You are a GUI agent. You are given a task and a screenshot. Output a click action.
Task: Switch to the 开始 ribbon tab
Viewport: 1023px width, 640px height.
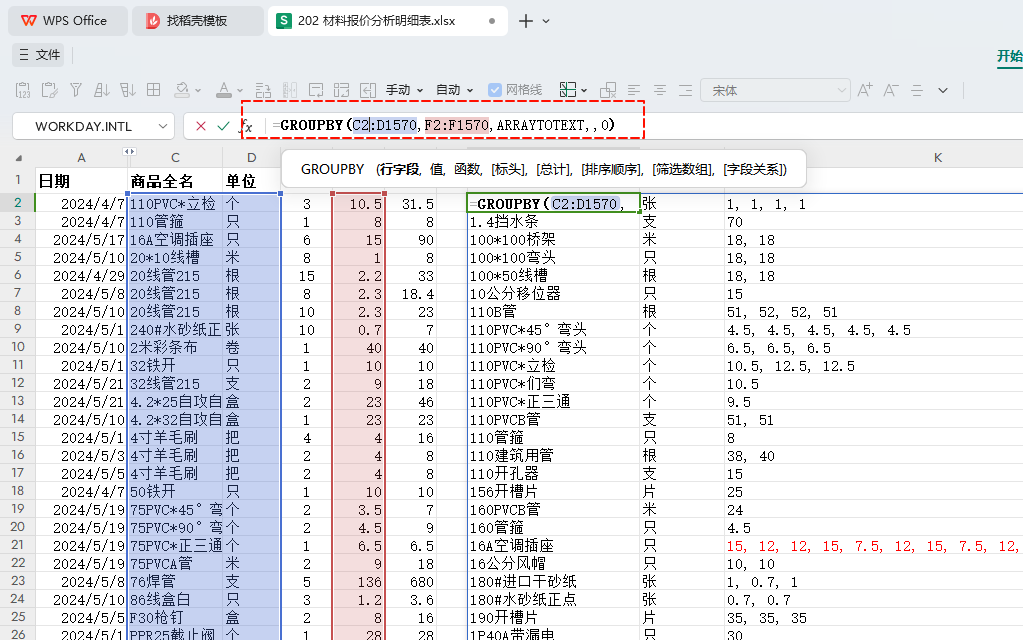pyautogui.click(x=1009, y=55)
